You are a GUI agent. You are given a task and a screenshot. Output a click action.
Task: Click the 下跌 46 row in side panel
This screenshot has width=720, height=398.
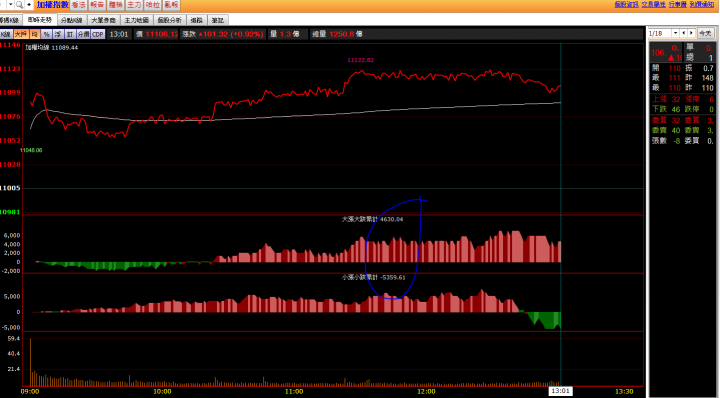[x=666, y=109]
